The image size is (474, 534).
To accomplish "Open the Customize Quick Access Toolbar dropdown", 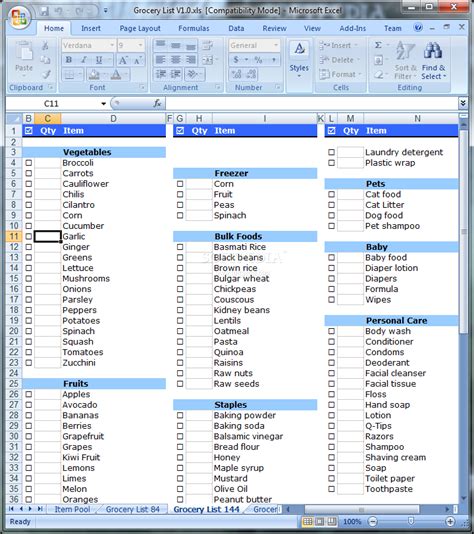I will pyautogui.click(x=106, y=11).
